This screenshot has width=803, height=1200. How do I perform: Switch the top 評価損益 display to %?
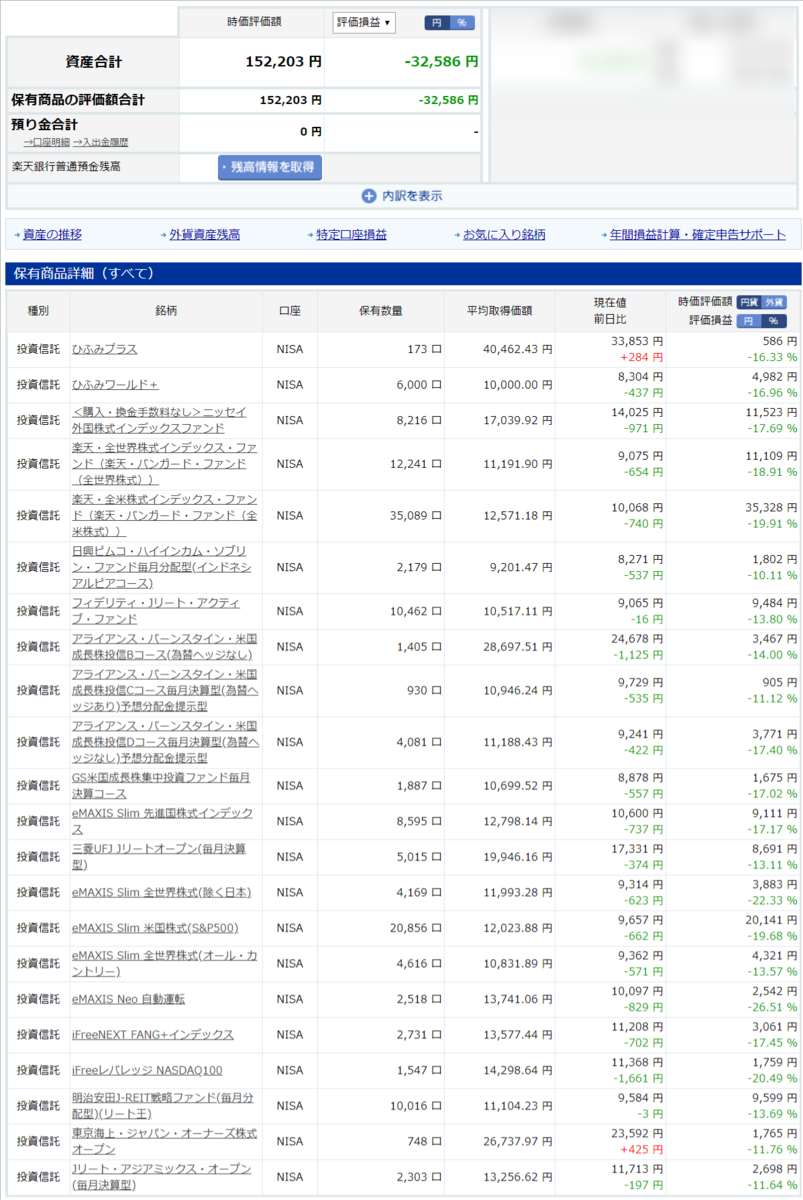[462, 22]
